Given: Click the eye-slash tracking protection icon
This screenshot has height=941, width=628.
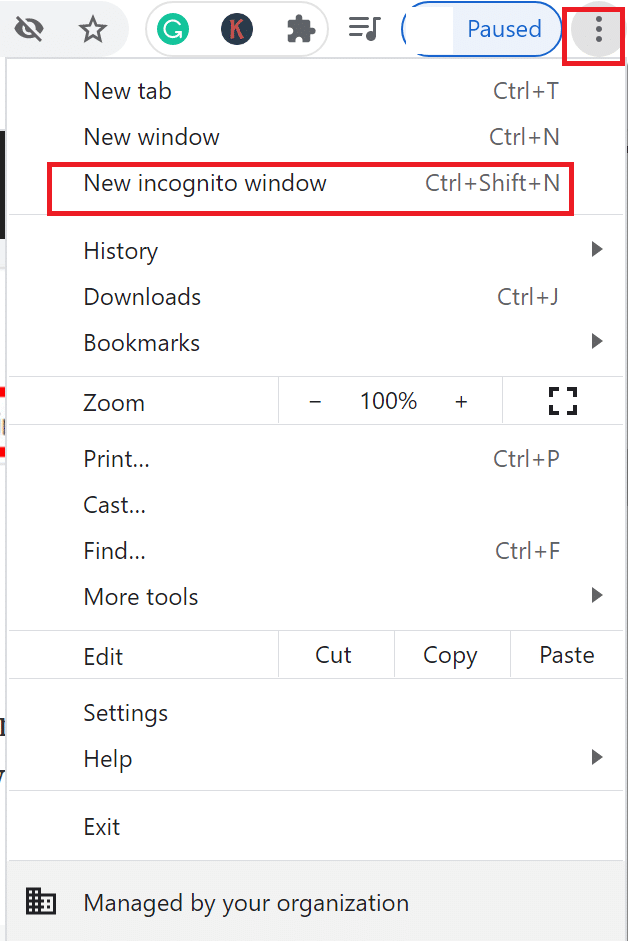Looking at the screenshot, I should coord(30,30).
